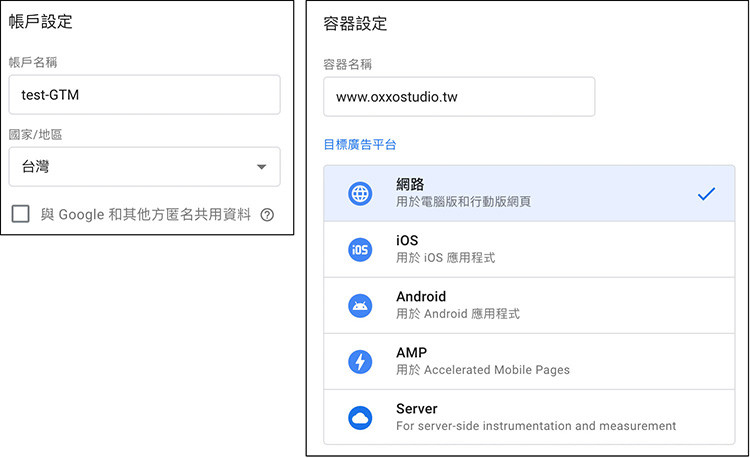Click the globe icon for 網路 platform
750x458 pixels.
click(x=360, y=194)
